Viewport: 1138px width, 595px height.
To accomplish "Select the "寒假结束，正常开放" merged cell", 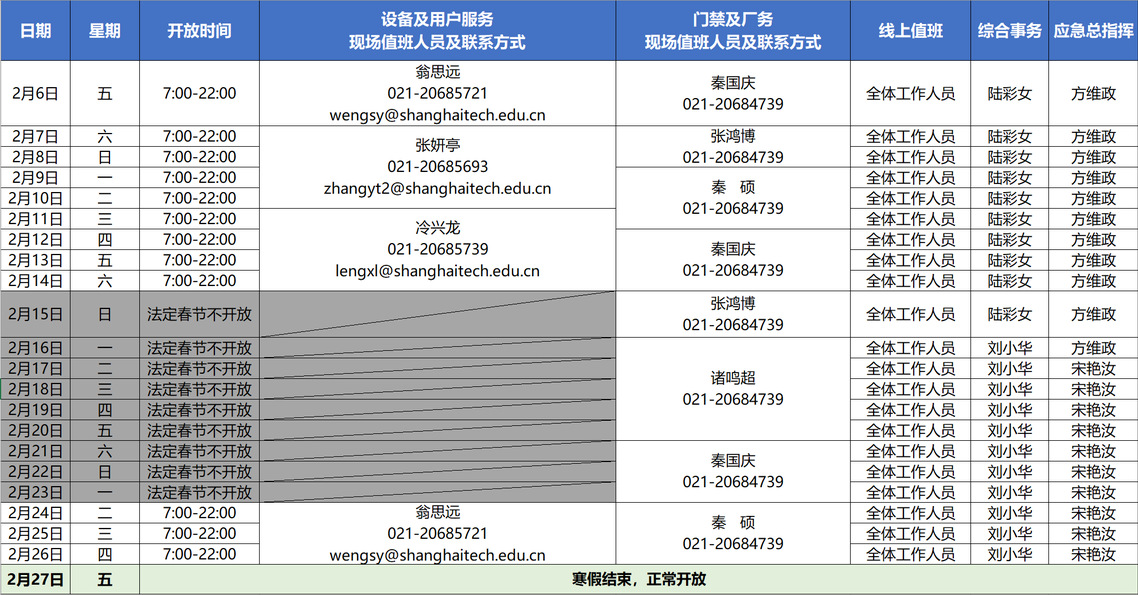I will point(638,579).
